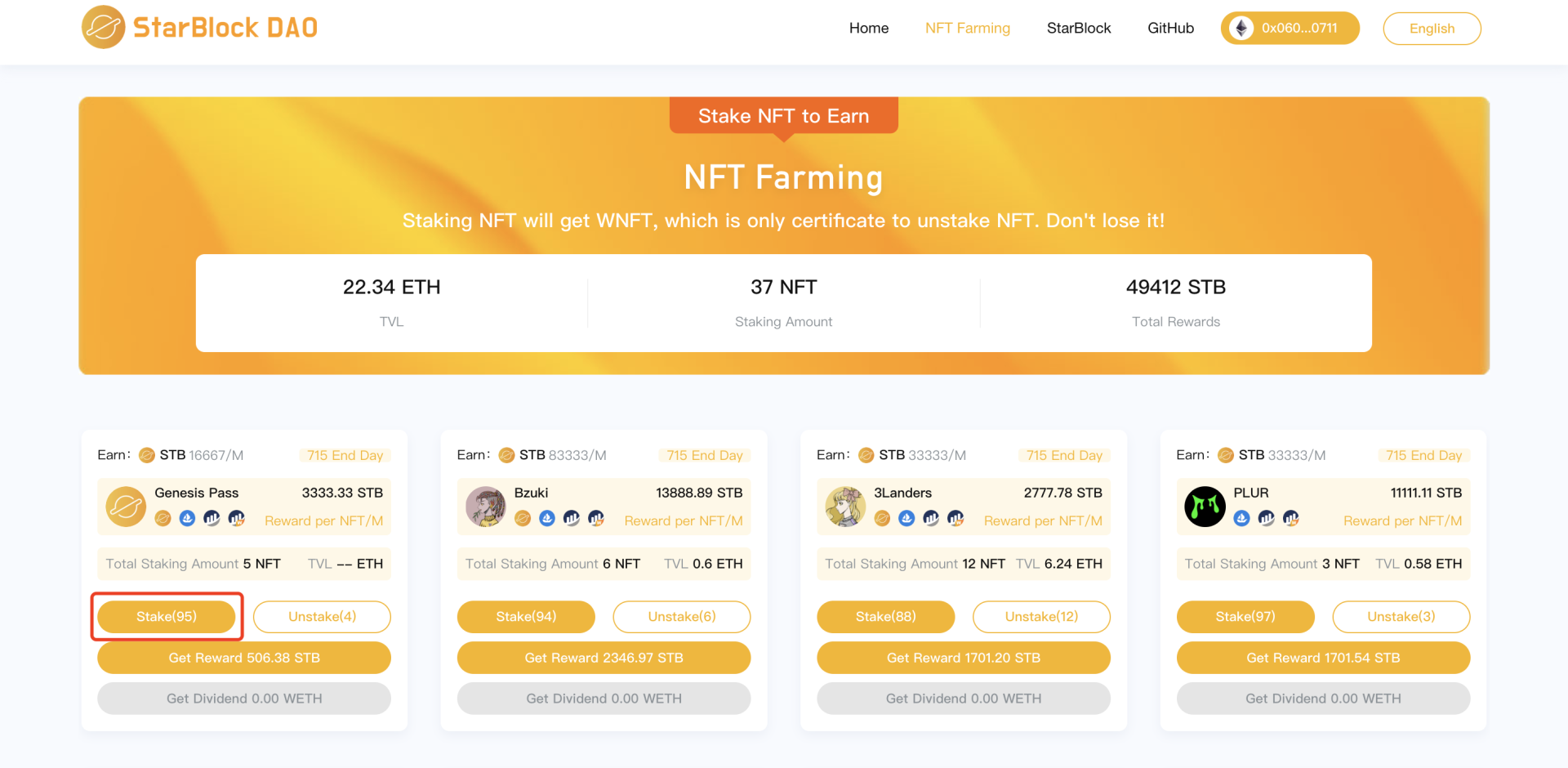Click the Ethereum icon in the wallet button
This screenshot has width=1568, height=768.
tap(1241, 29)
